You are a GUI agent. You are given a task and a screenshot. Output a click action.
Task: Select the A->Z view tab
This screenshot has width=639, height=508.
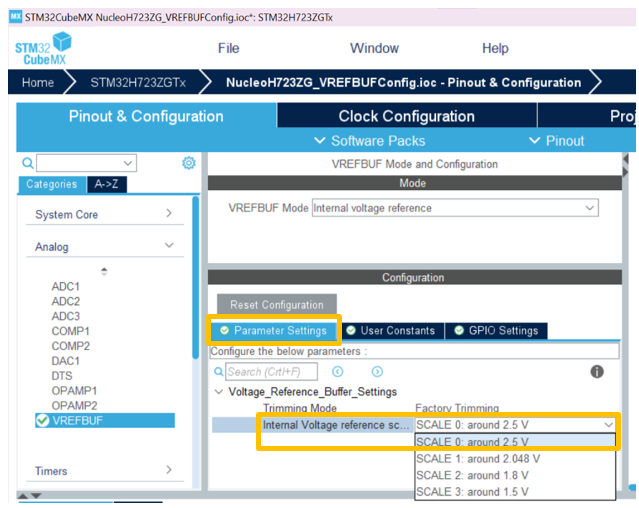coord(107,184)
